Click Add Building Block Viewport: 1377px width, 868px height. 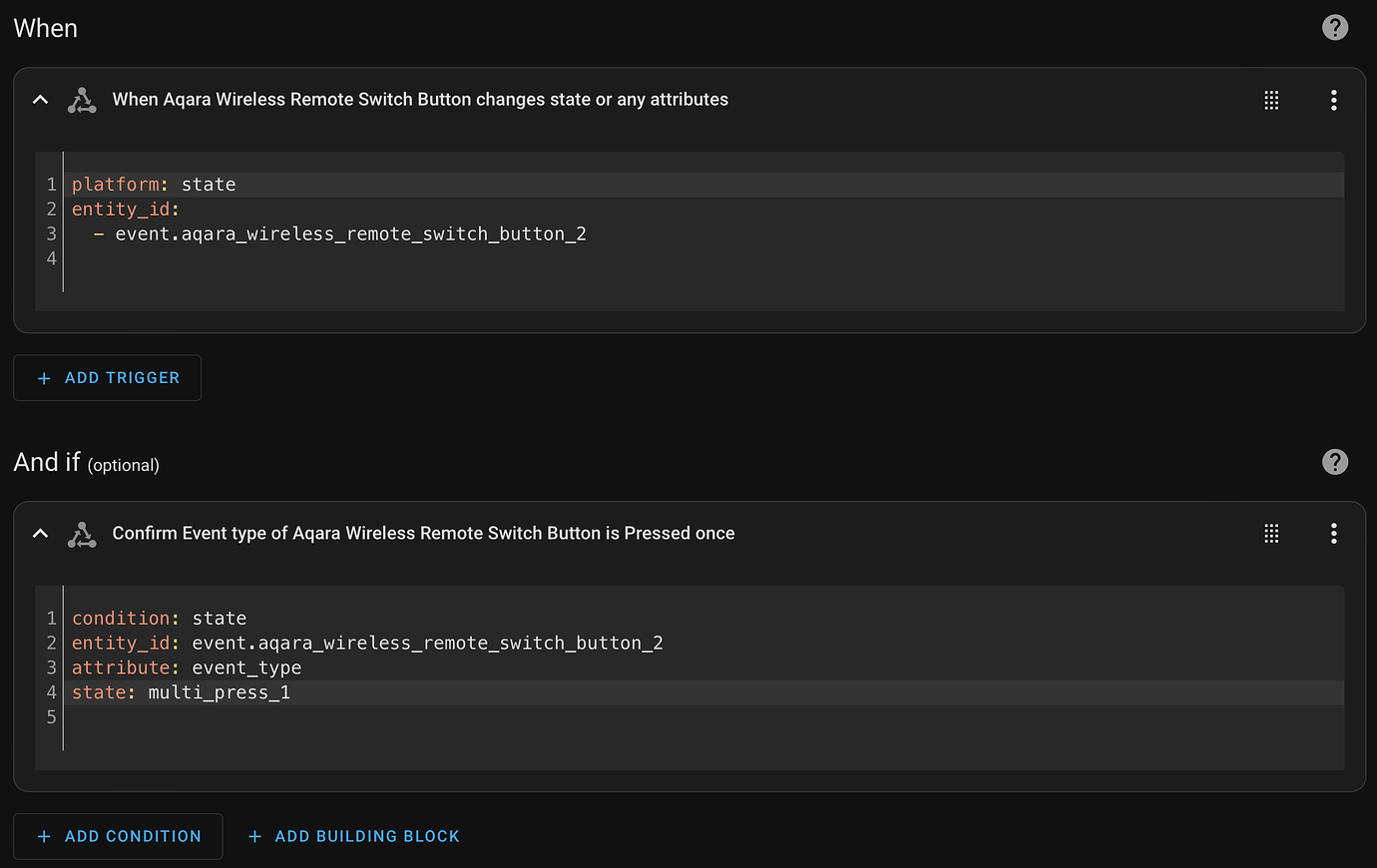tap(354, 836)
